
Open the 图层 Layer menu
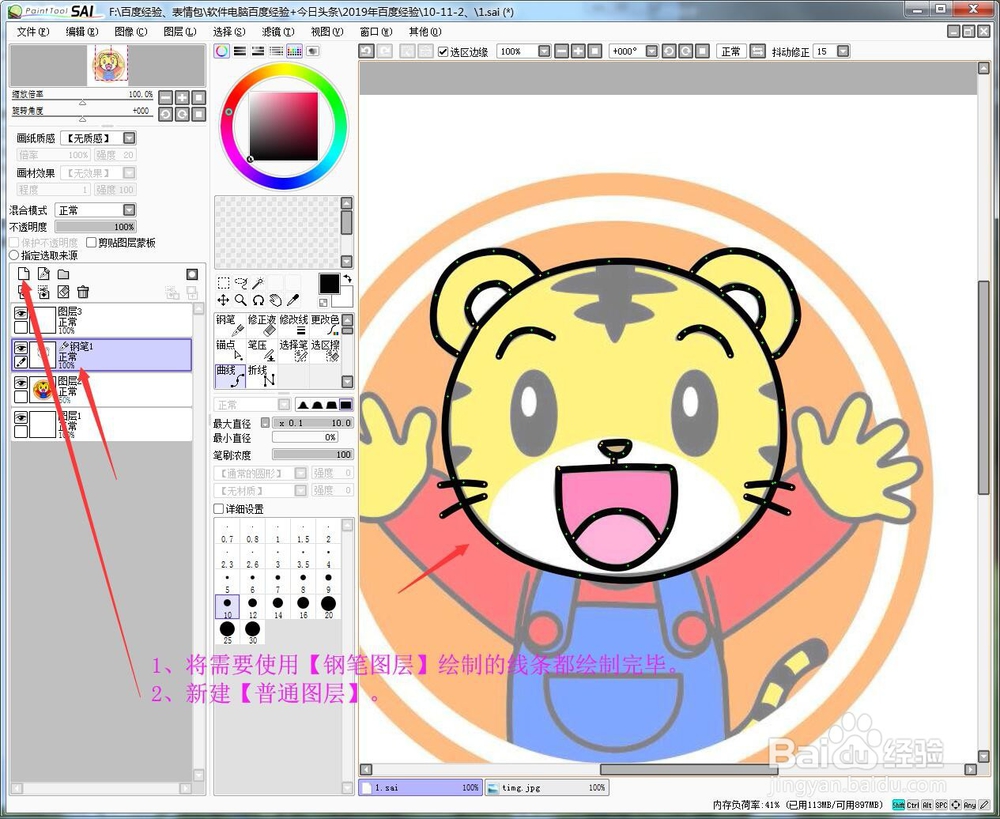[180, 31]
